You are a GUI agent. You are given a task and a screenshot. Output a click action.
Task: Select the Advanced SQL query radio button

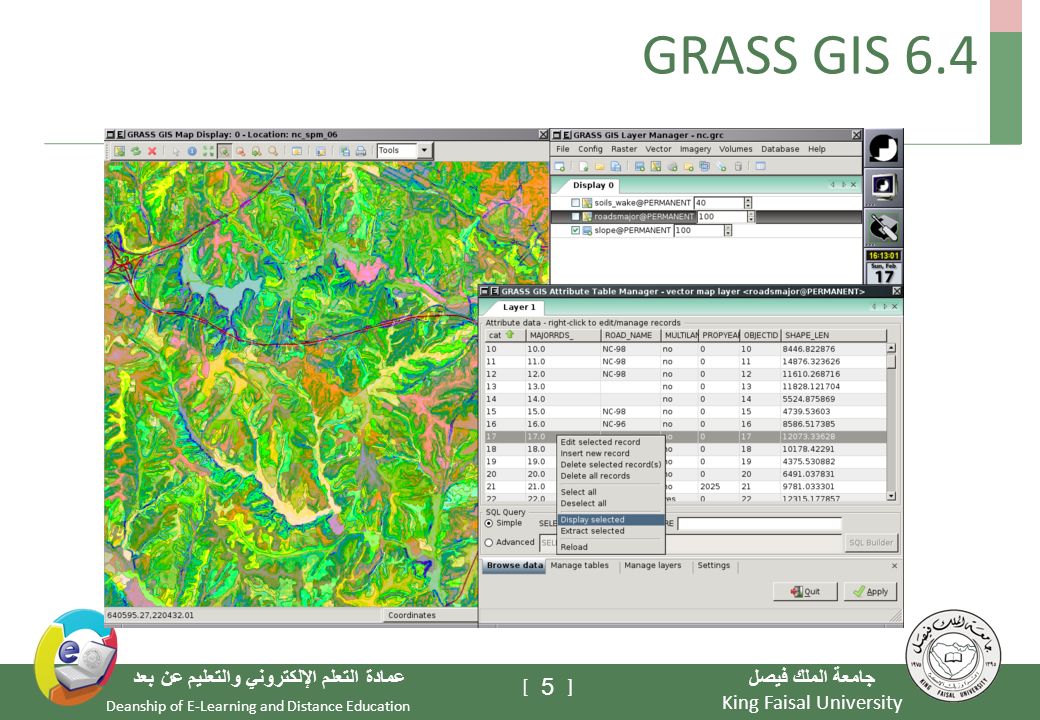pyautogui.click(x=489, y=543)
